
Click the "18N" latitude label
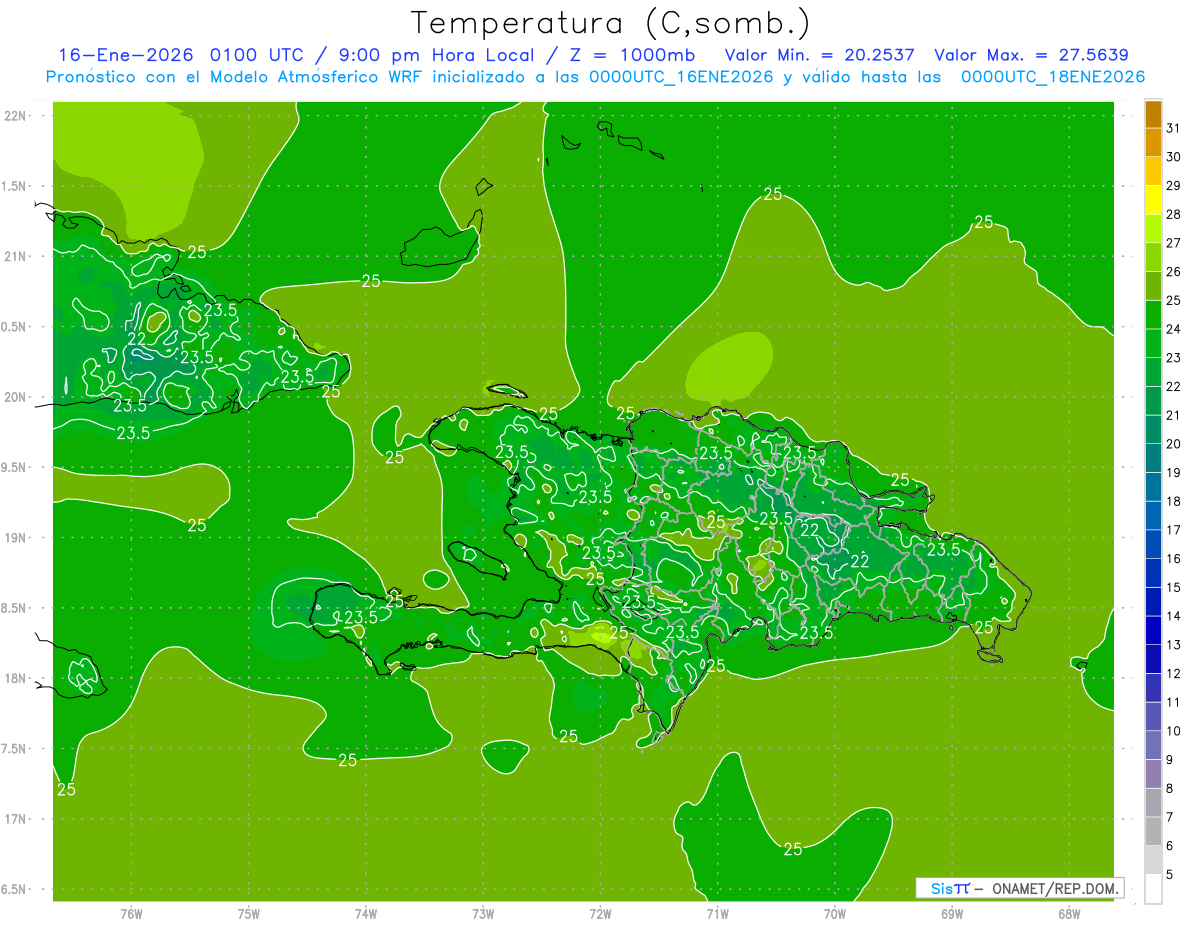(x=16, y=678)
